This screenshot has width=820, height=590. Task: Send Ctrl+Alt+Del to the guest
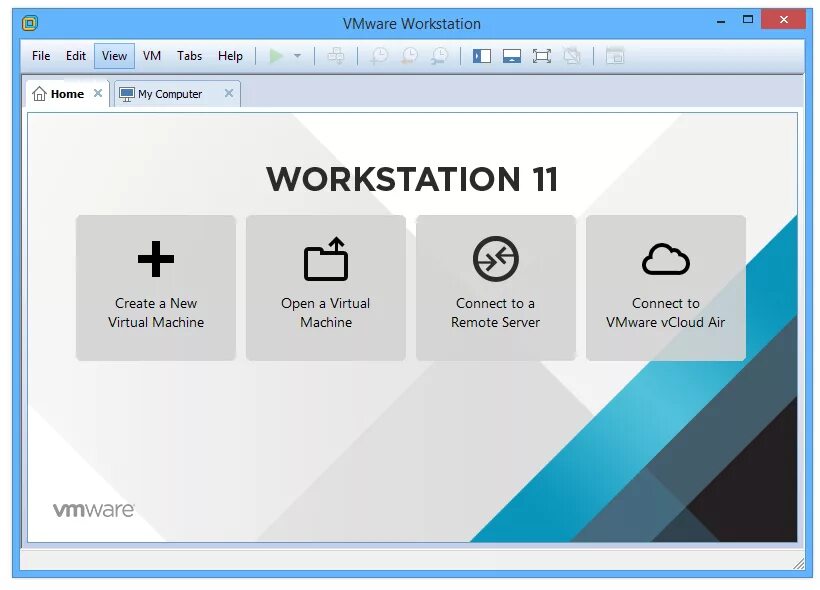coord(336,56)
